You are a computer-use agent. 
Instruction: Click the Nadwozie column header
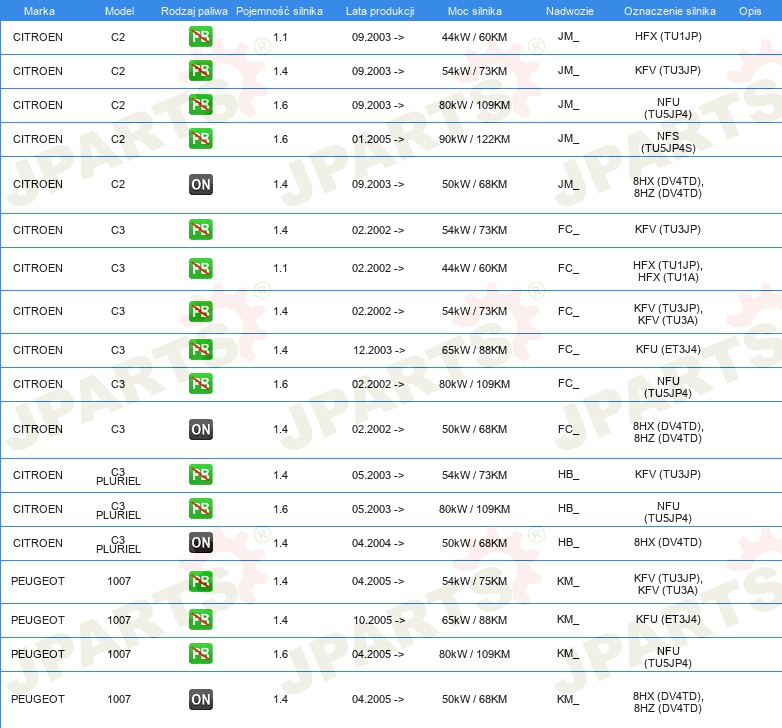[570, 11]
